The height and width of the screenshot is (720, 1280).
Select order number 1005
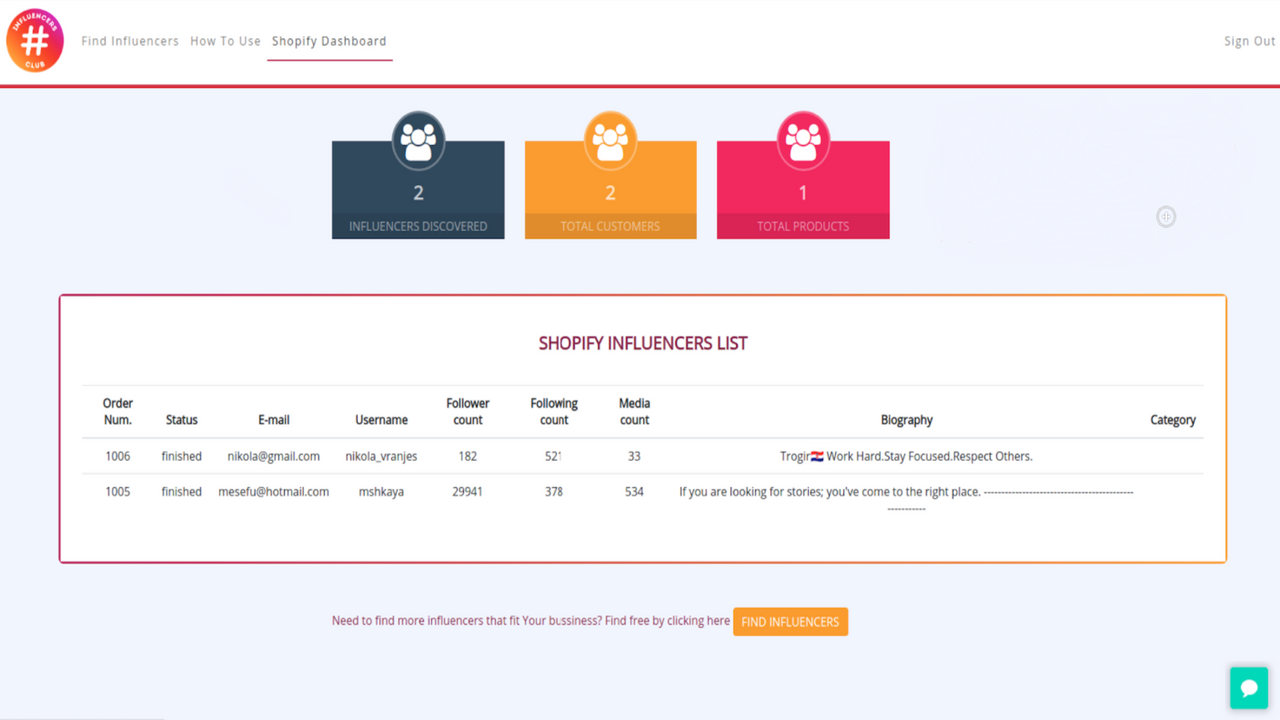pyautogui.click(x=118, y=492)
